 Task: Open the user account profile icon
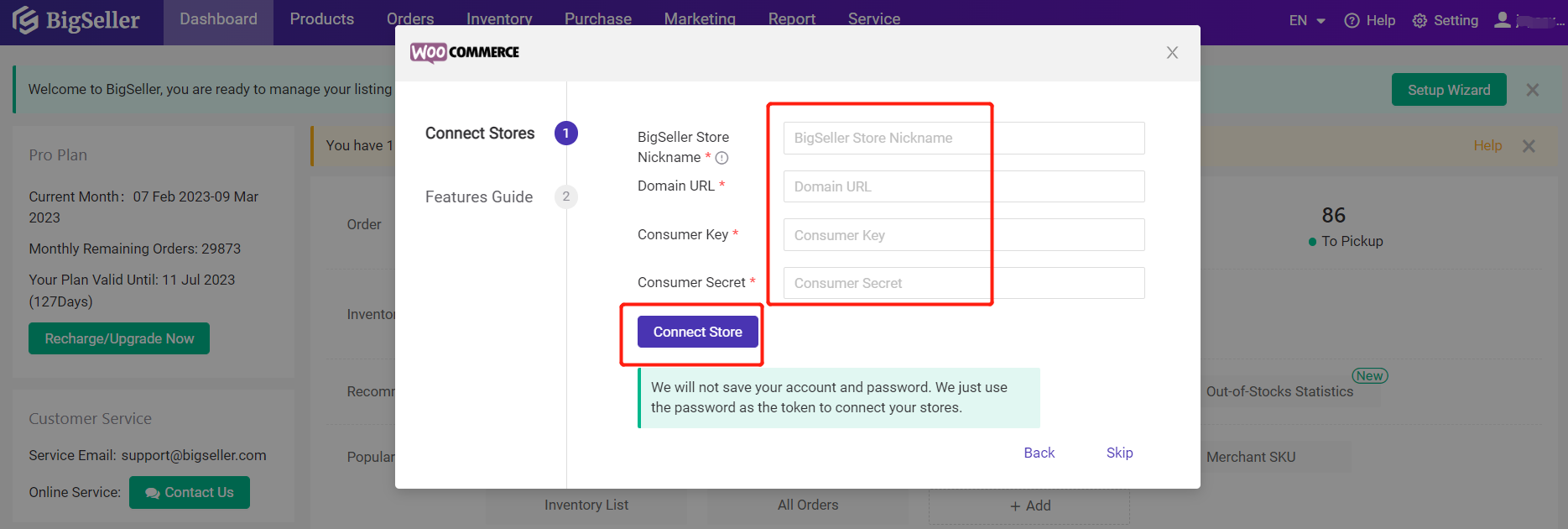coord(1503,19)
